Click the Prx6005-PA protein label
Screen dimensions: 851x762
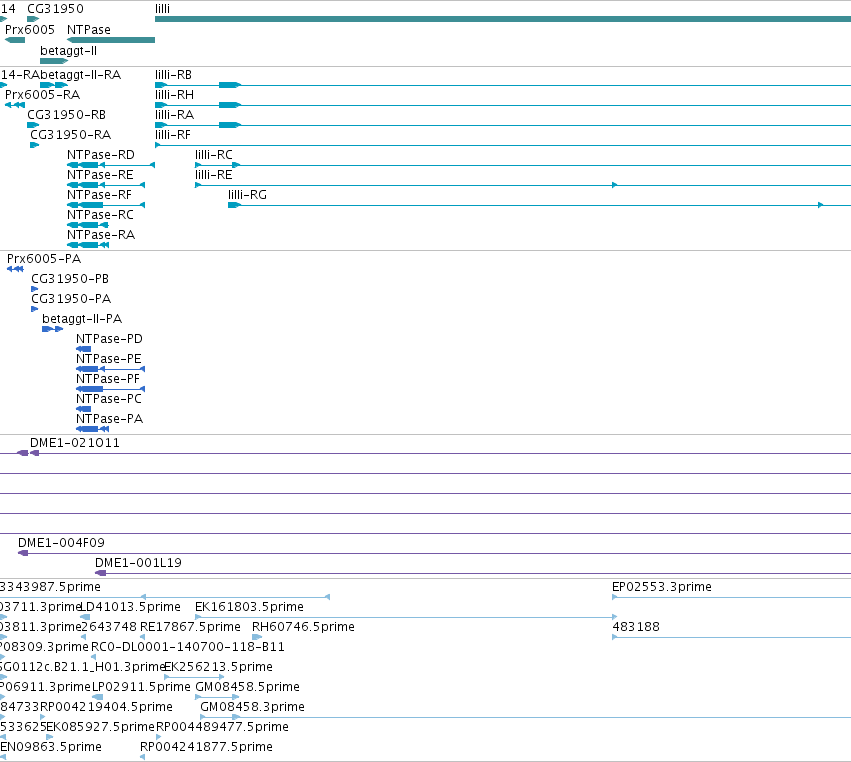click(x=44, y=259)
